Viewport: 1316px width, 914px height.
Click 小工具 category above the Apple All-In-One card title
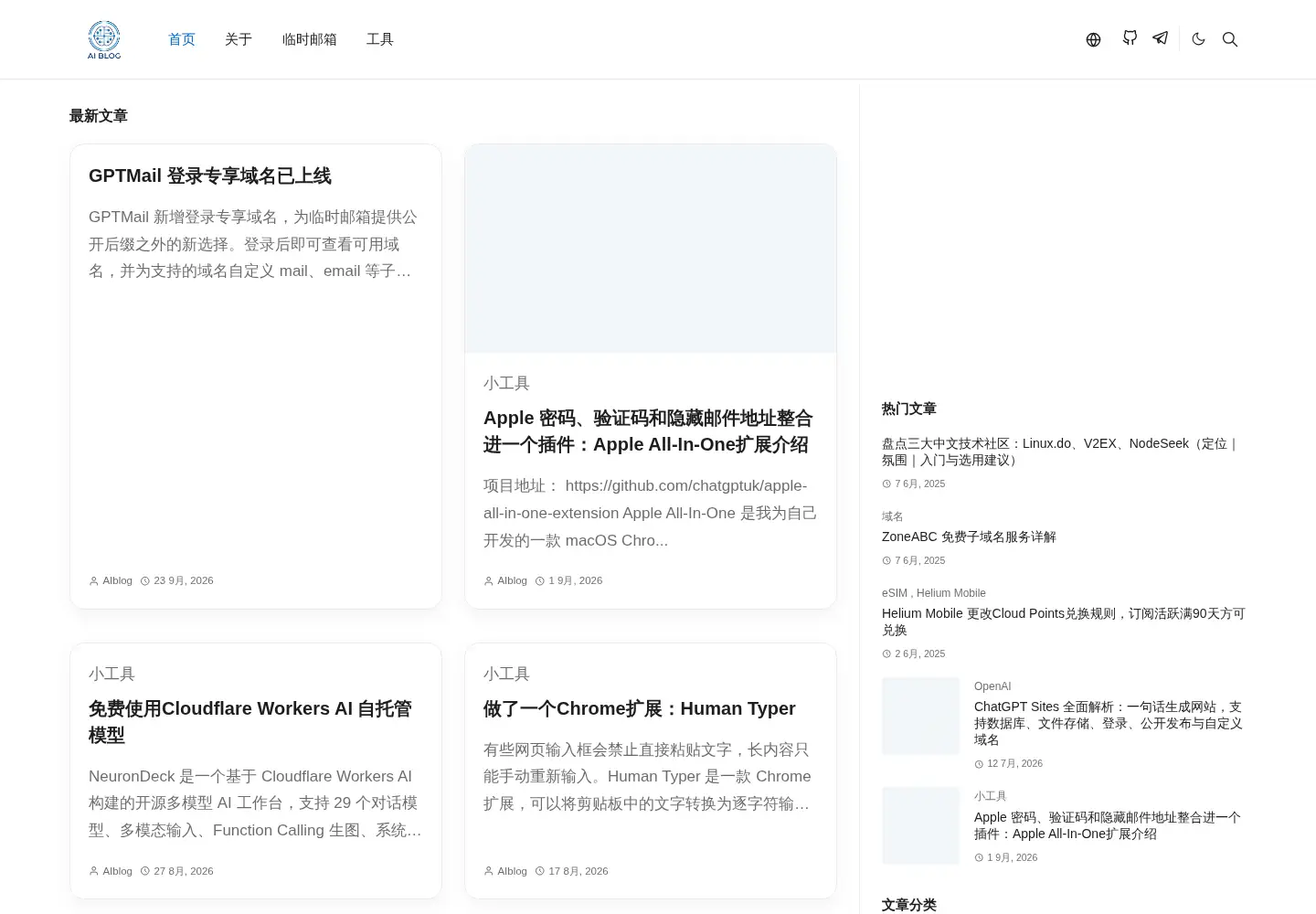(506, 383)
